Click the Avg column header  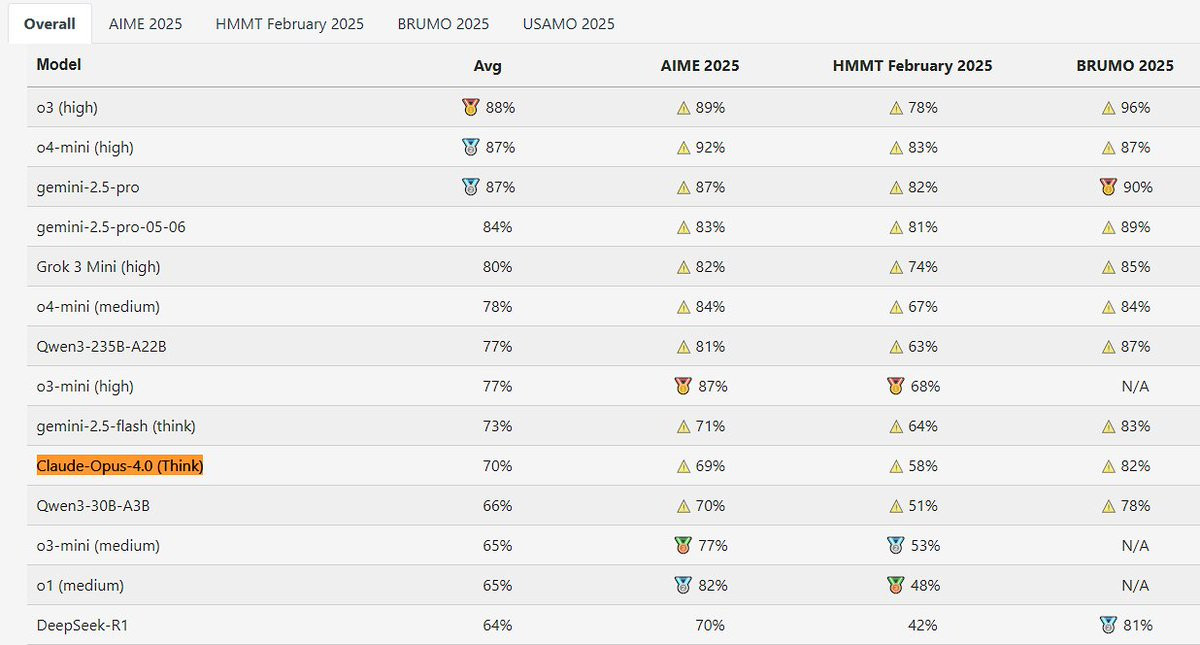(x=487, y=66)
